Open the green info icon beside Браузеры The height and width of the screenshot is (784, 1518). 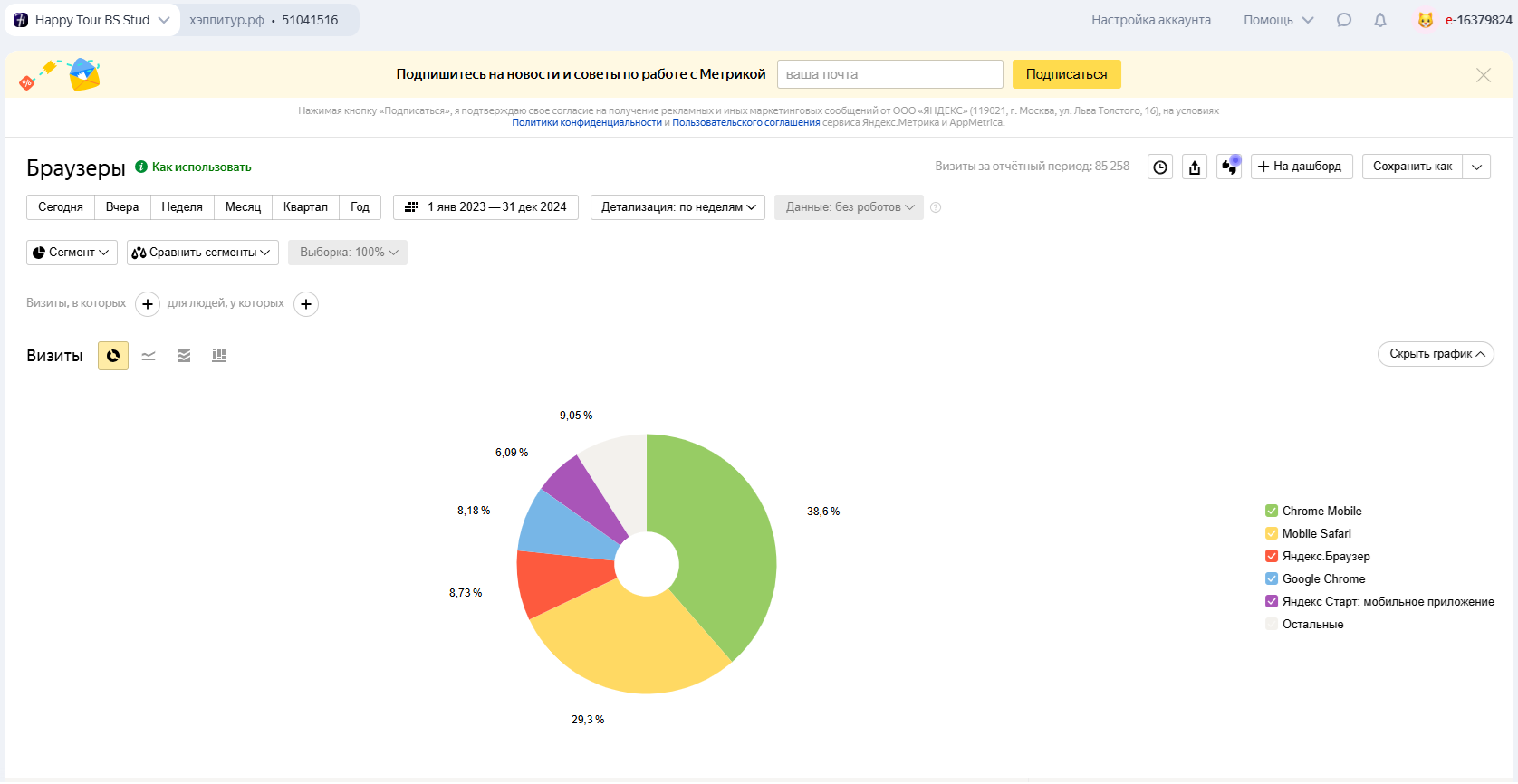[141, 167]
